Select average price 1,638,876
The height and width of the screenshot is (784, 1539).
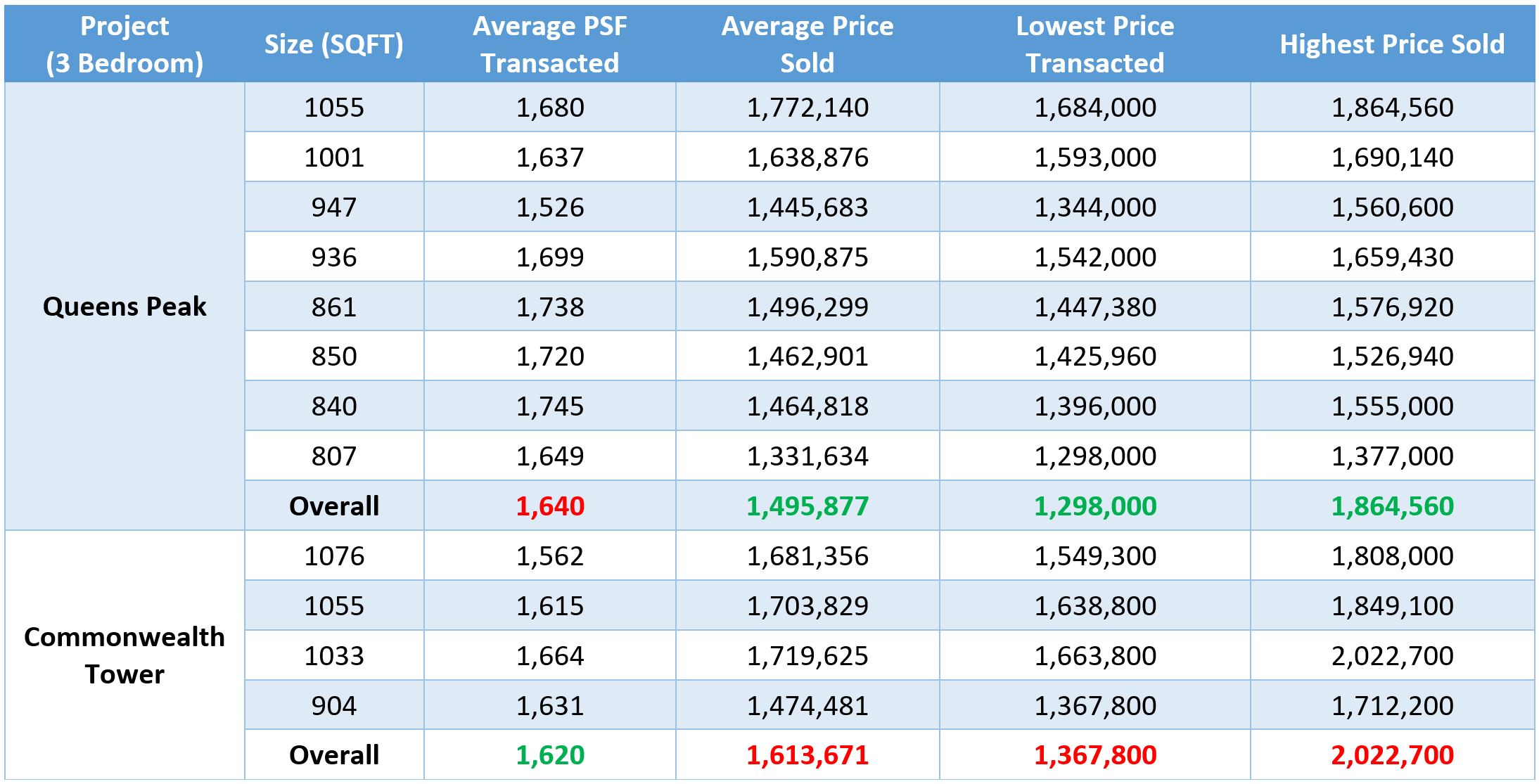807,157
